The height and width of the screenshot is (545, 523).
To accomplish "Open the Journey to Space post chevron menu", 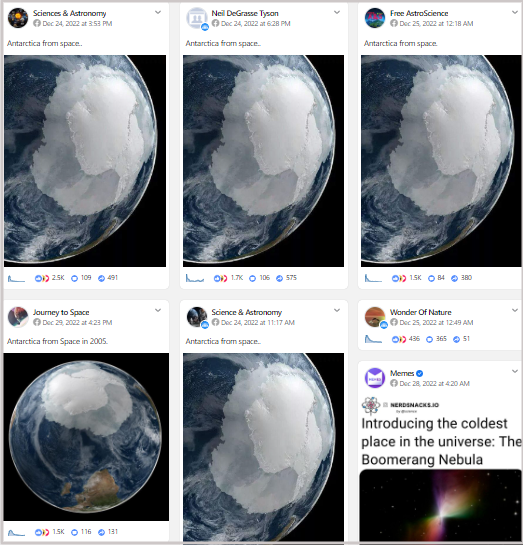I will point(158,310).
